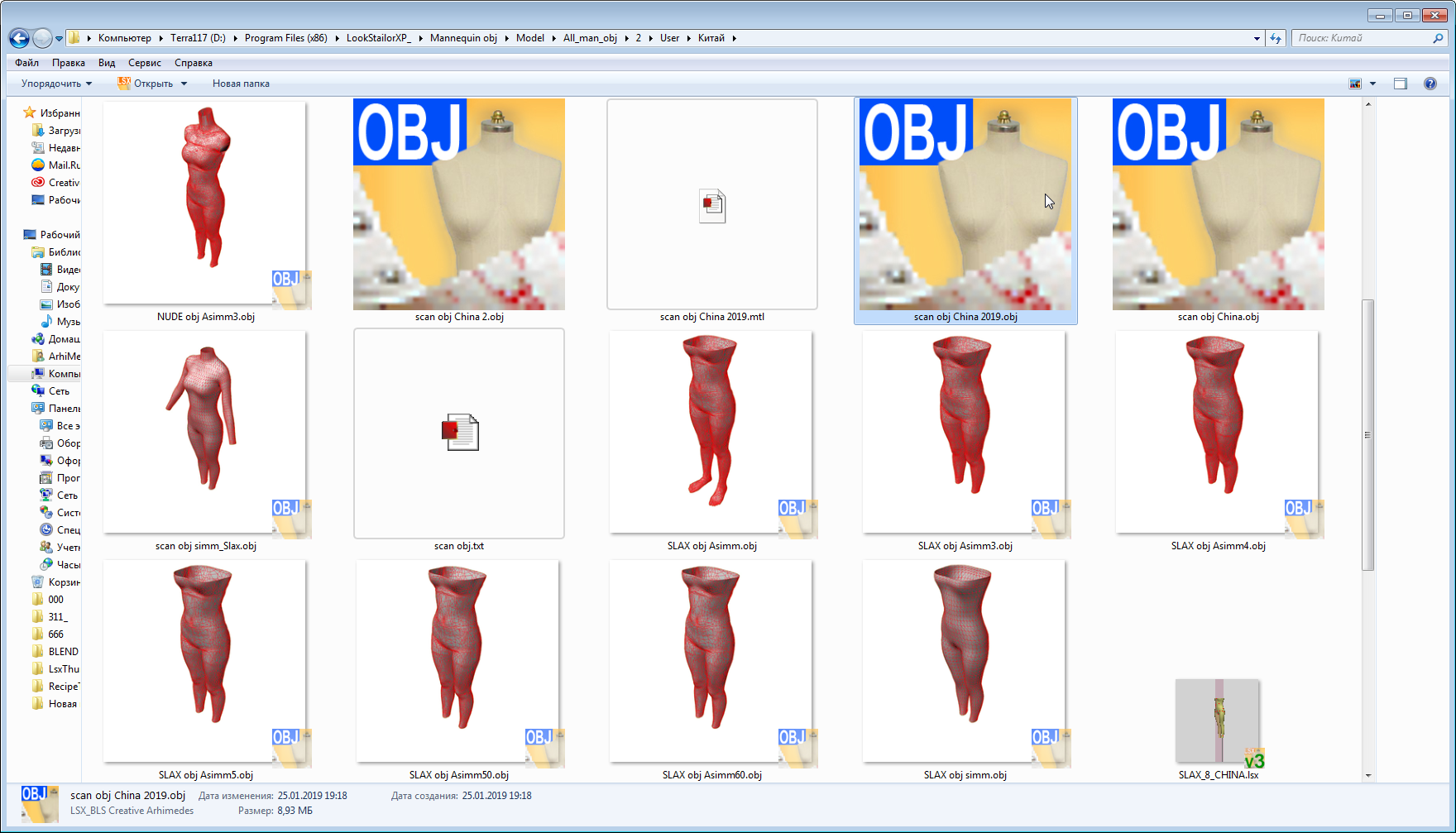This screenshot has width=1456, height=833.
Task: Select scan obj simm_Slax.obj thumbnail
Action: coord(206,433)
